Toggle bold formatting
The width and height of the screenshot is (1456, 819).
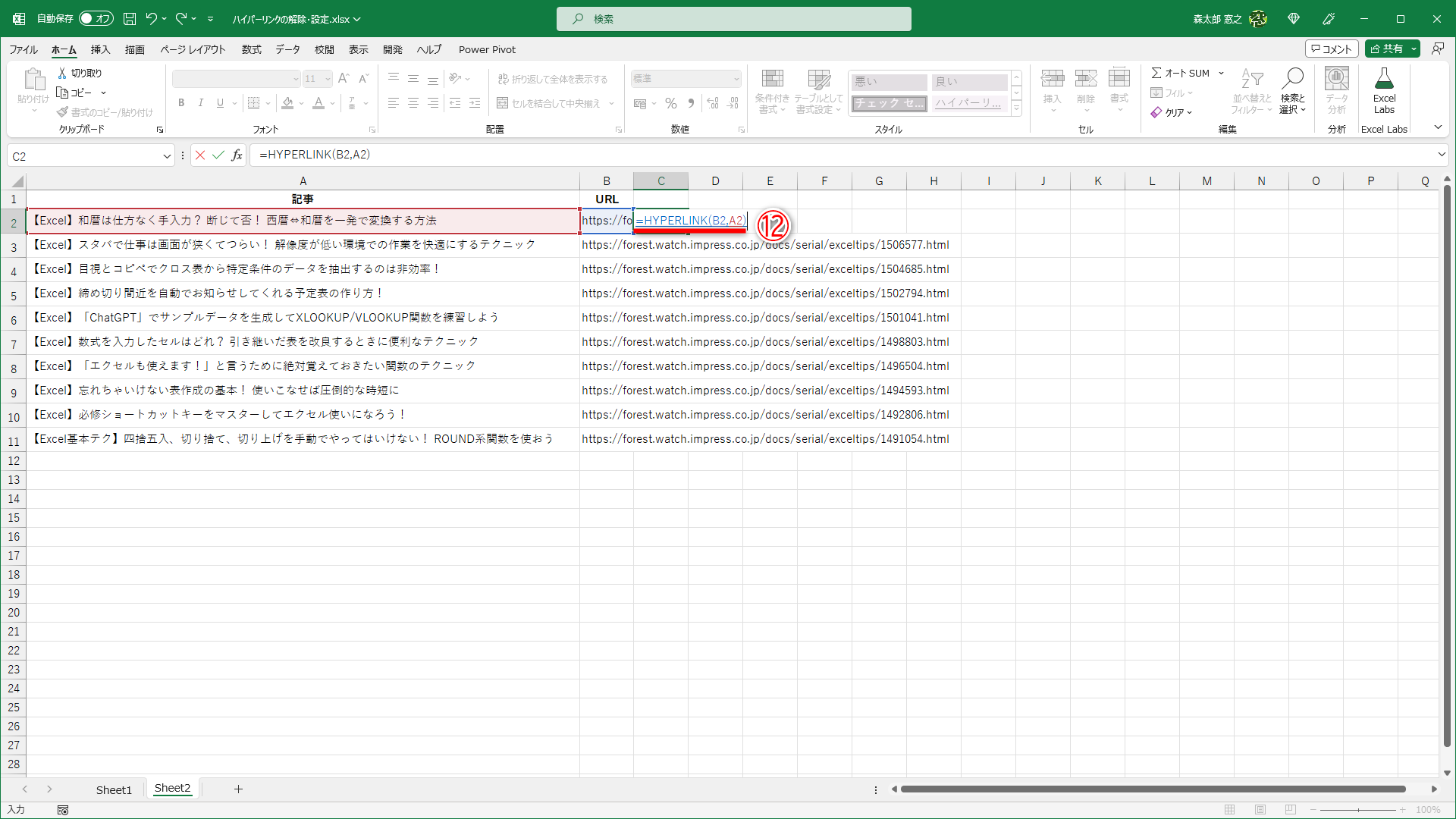pyautogui.click(x=181, y=103)
